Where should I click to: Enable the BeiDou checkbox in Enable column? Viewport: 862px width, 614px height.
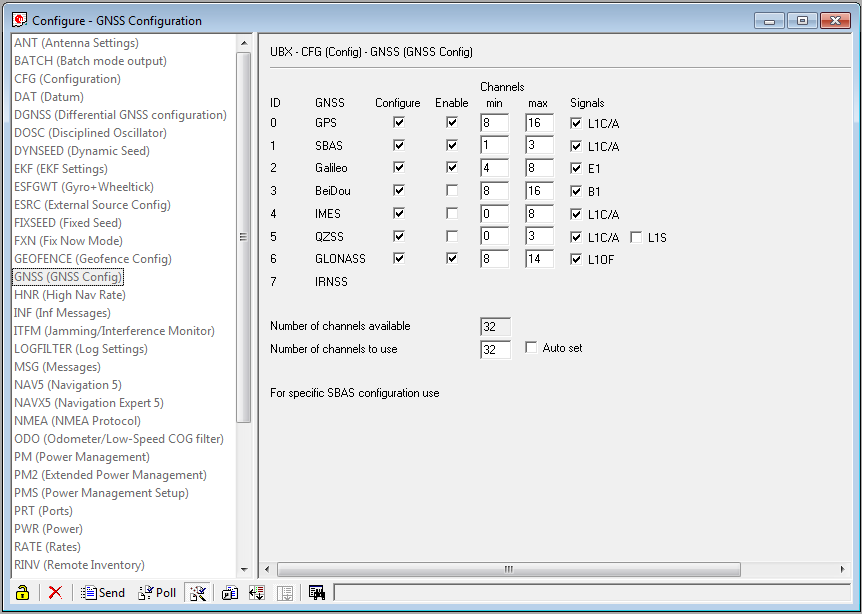[452, 190]
